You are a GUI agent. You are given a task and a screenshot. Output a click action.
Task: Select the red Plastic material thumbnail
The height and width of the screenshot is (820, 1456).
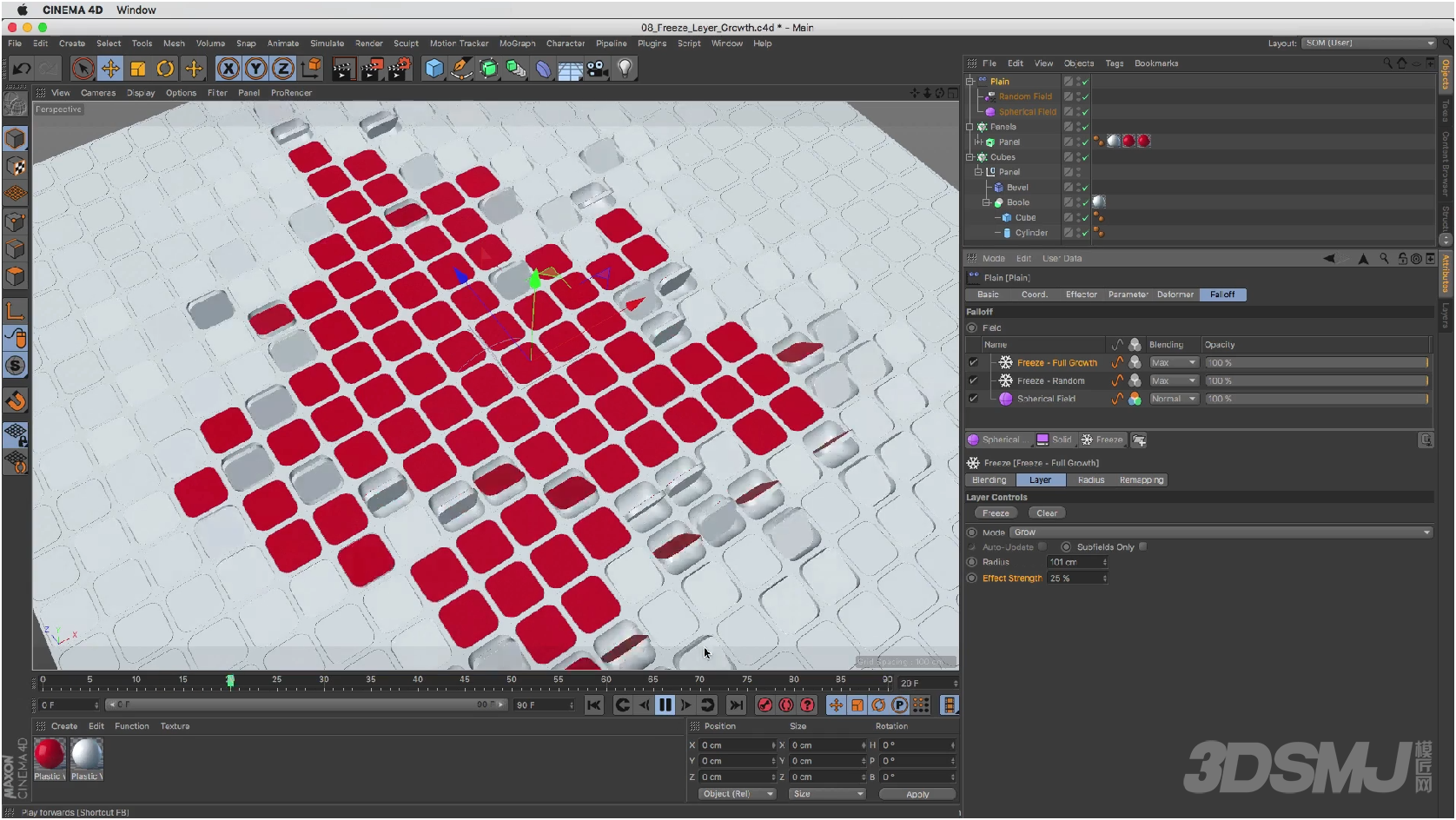(50, 754)
